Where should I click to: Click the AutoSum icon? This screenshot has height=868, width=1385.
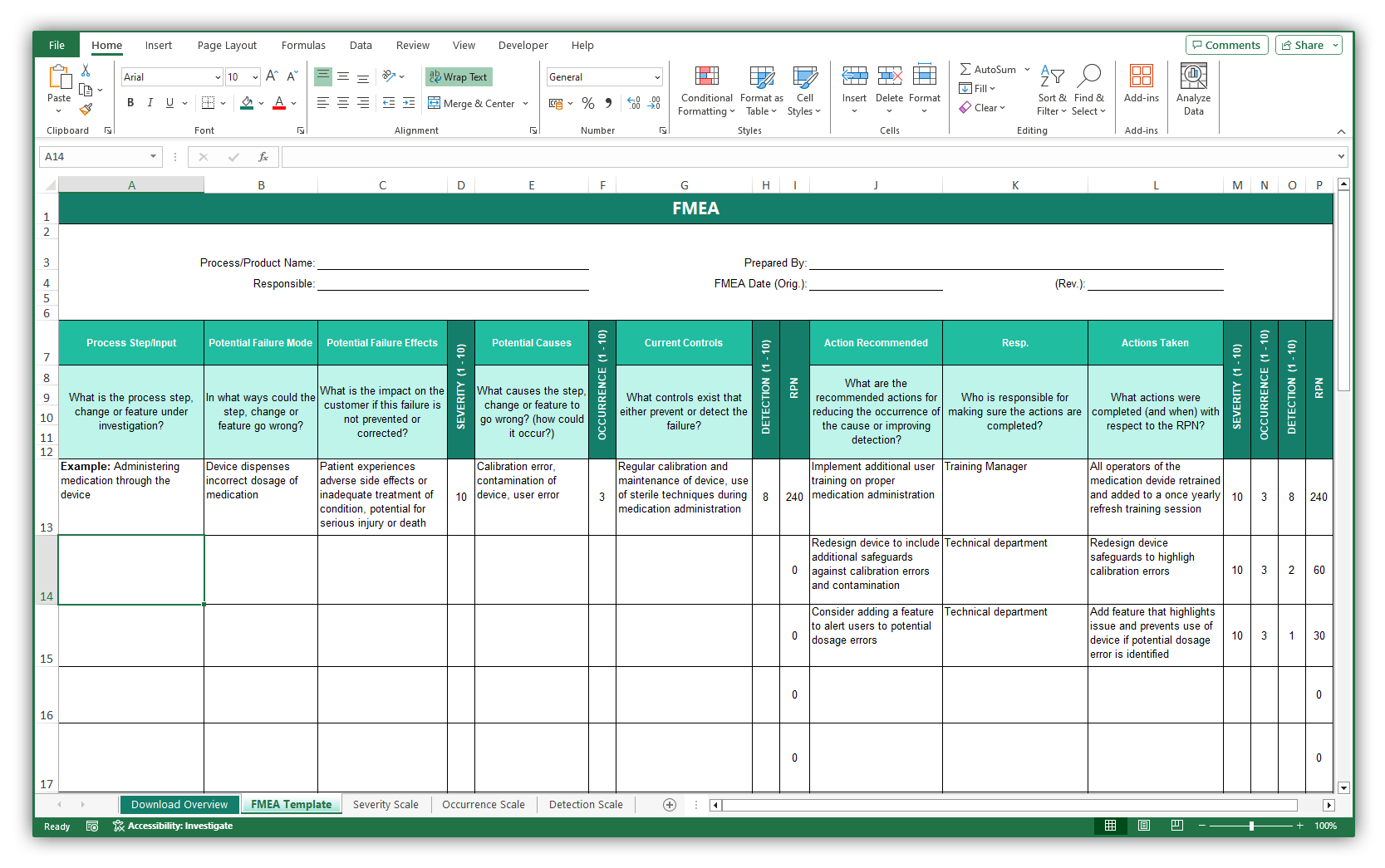pyautogui.click(x=965, y=69)
